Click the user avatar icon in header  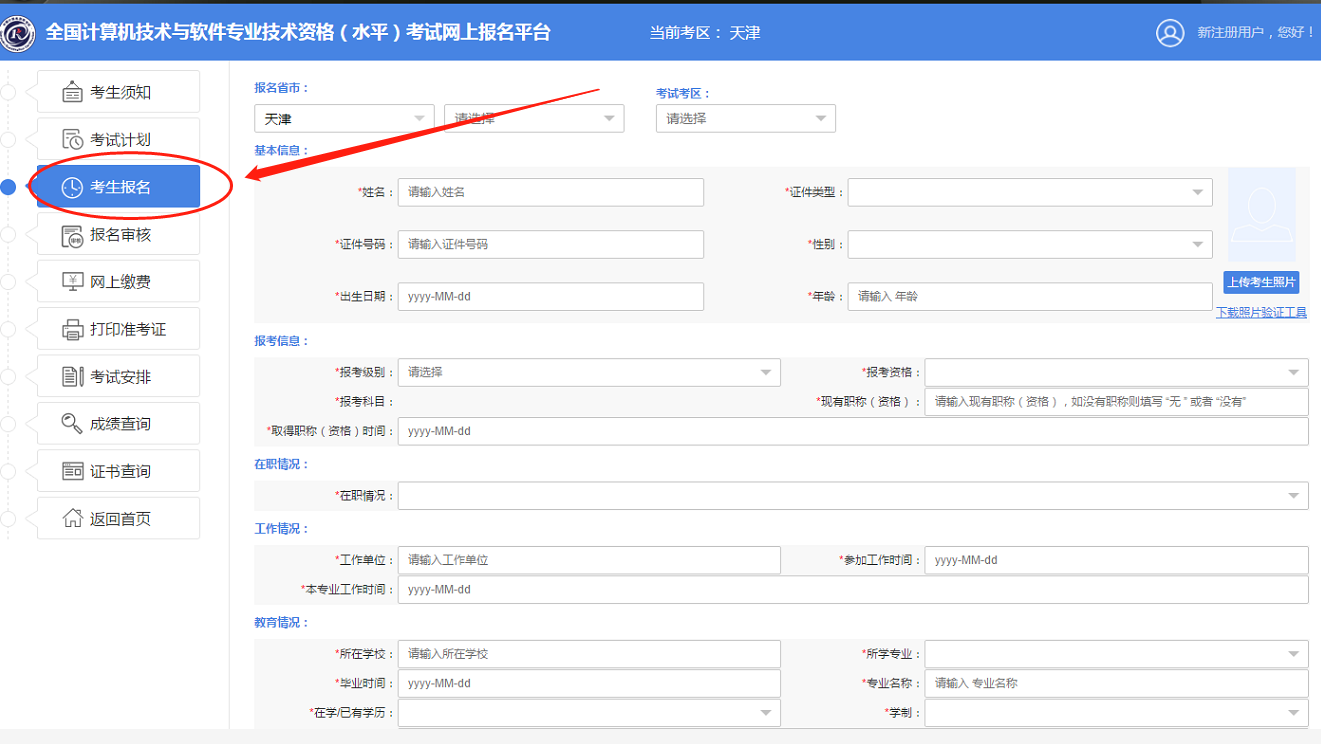coord(1170,32)
